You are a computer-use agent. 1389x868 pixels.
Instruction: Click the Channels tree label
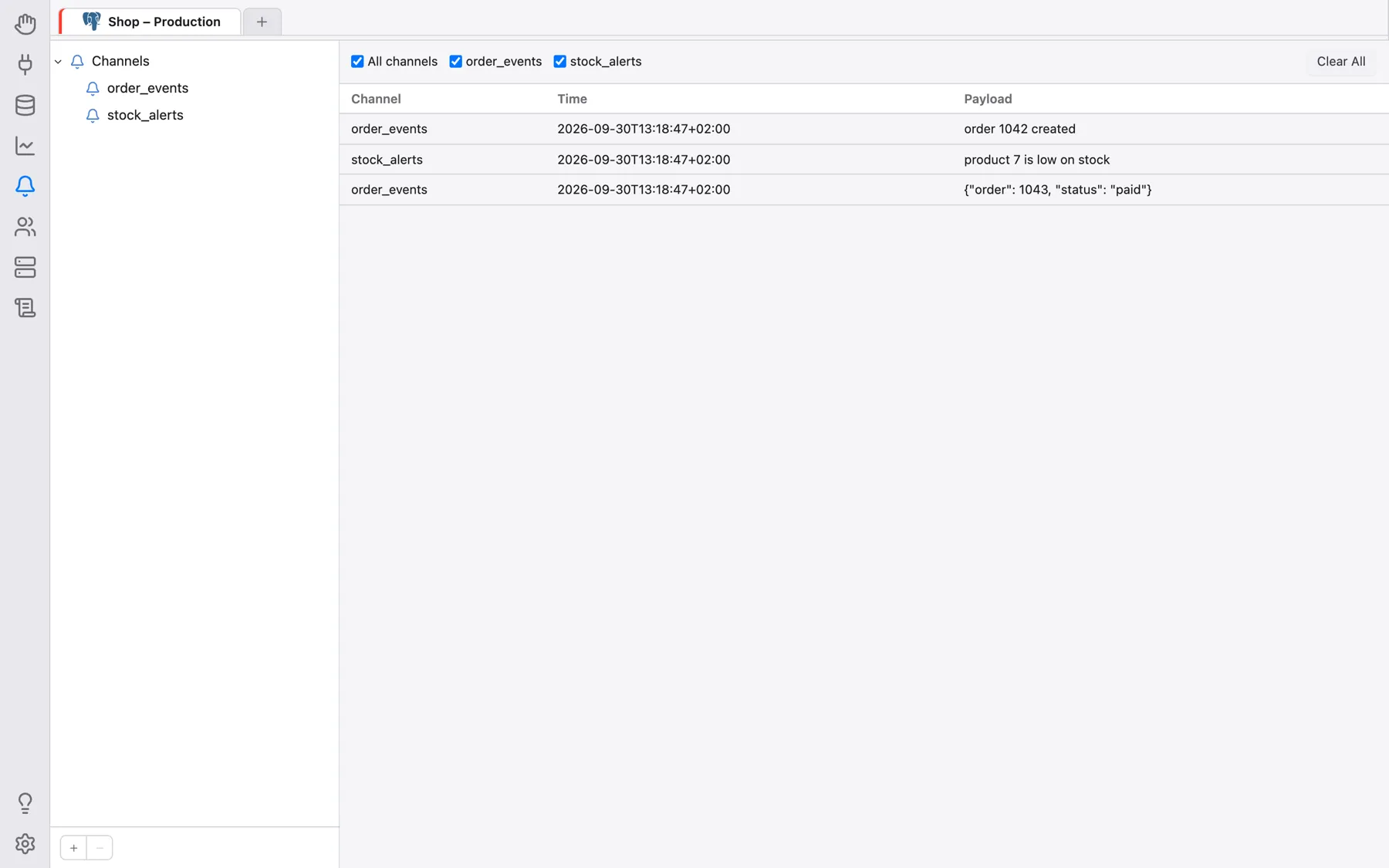pos(120,61)
